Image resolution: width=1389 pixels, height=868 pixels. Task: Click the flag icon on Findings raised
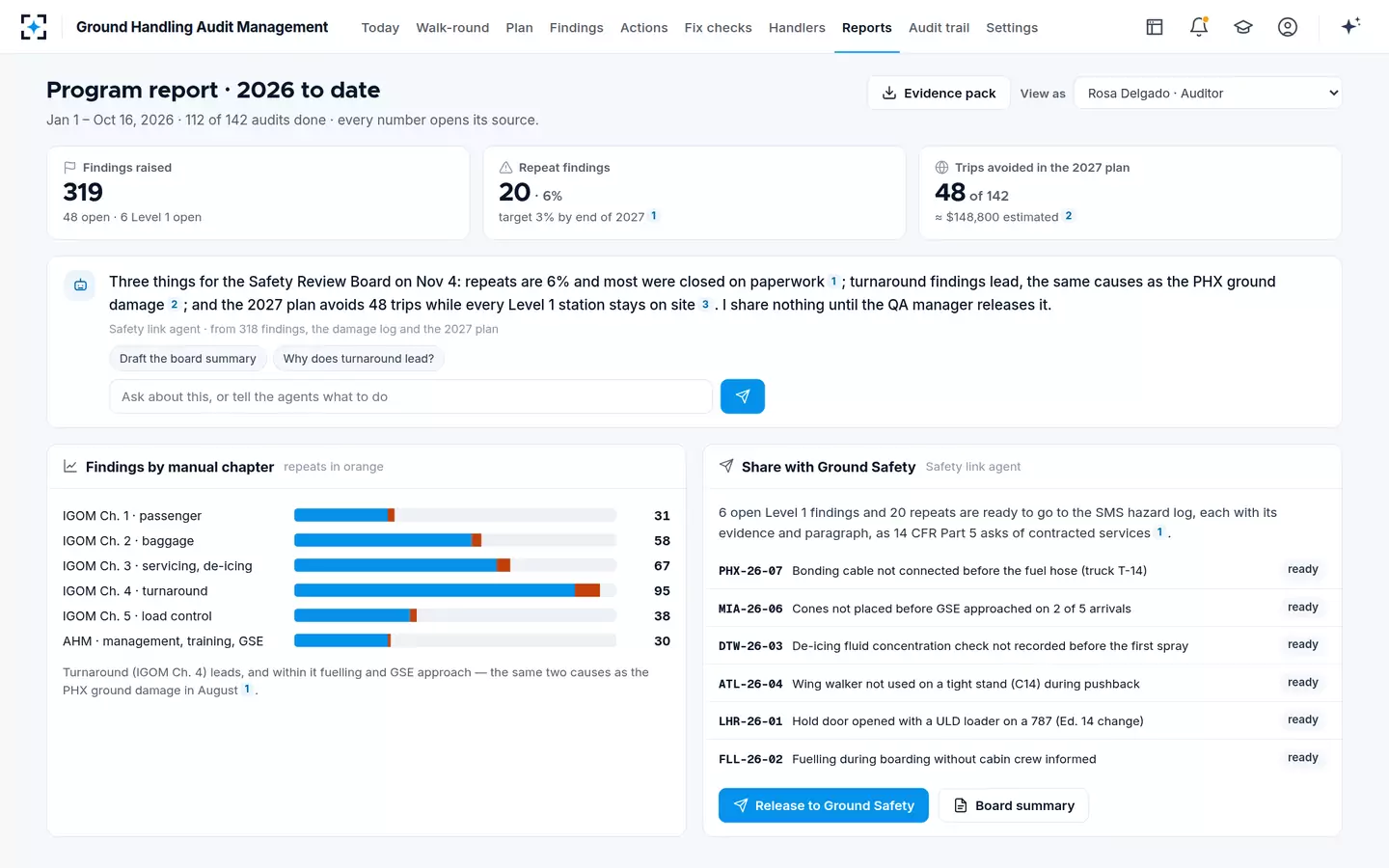69,168
